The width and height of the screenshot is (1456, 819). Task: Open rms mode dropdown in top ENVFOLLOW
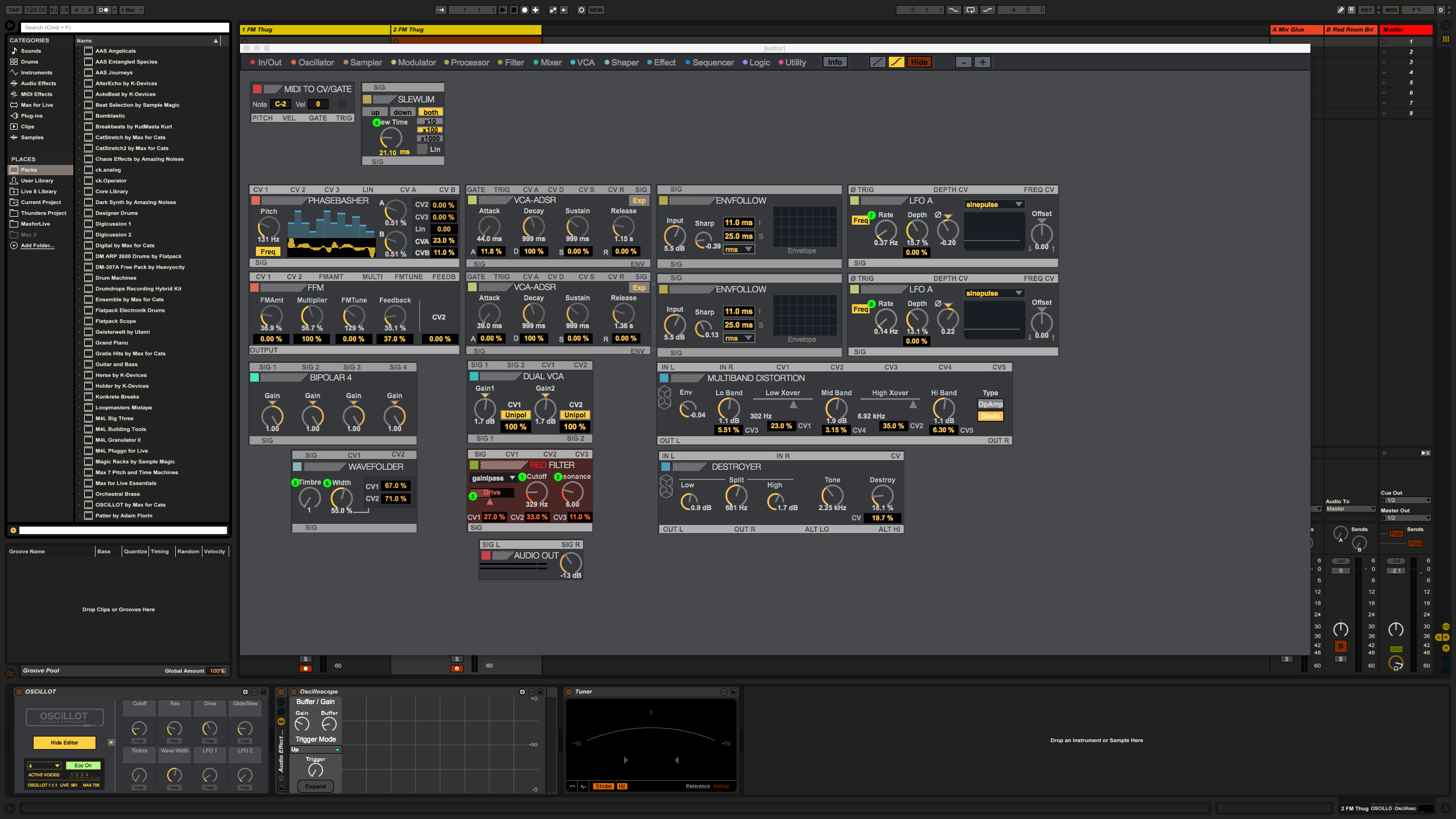pos(738,250)
